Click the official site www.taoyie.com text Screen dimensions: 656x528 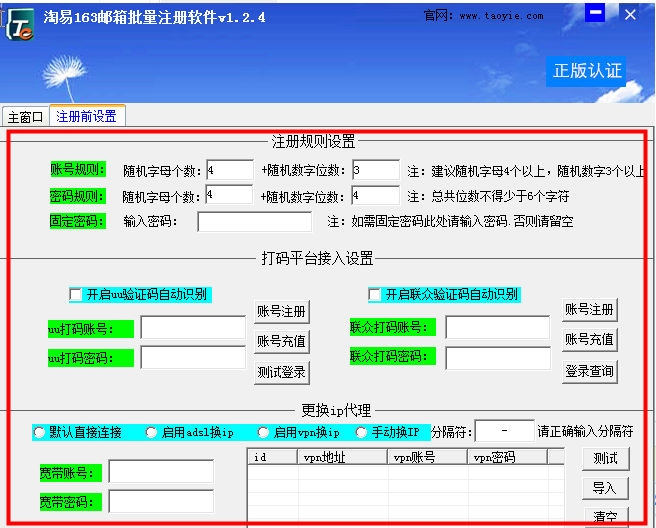[x=501, y=16]
